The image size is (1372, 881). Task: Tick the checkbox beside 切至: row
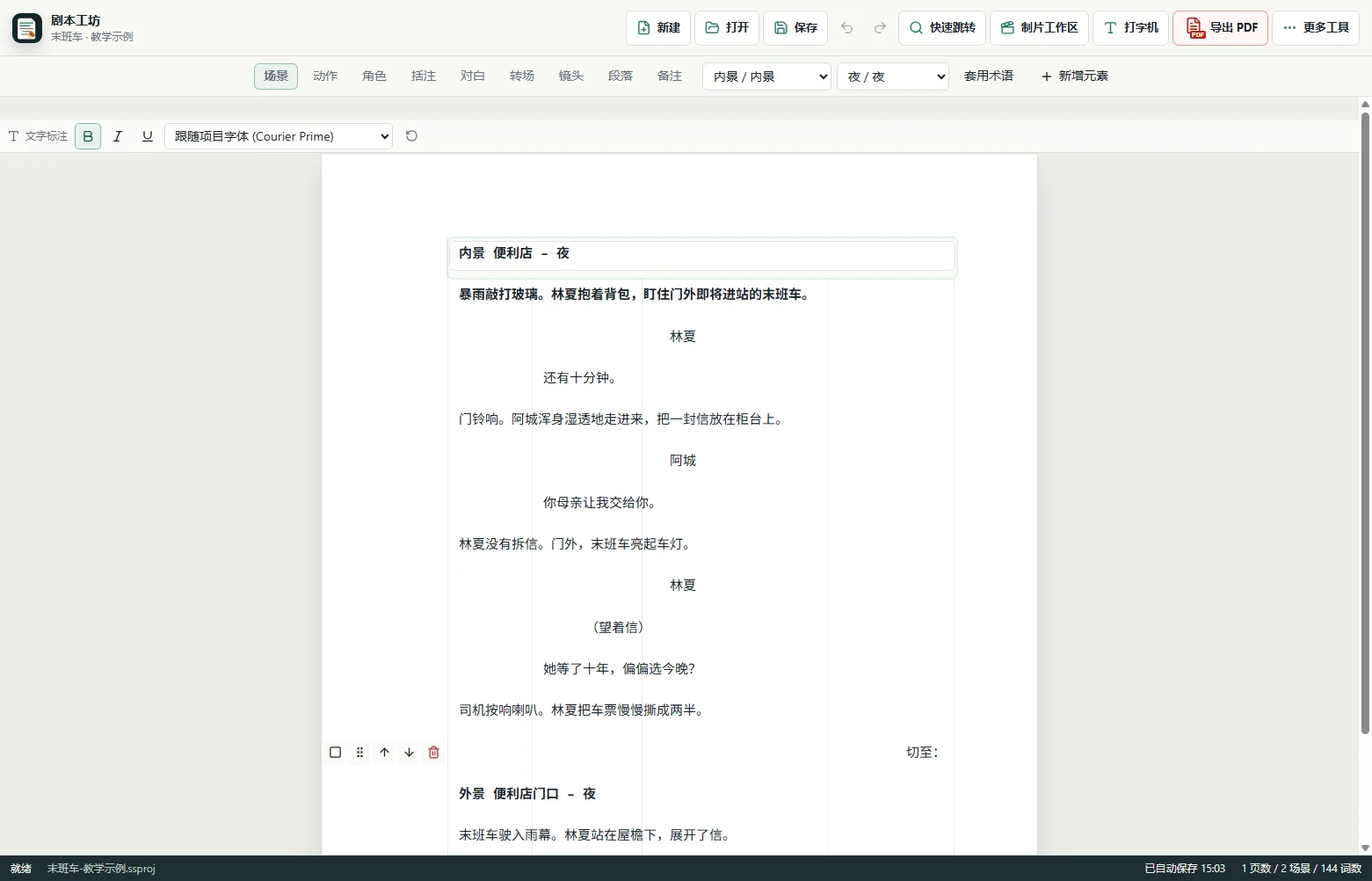pyautogui.click(x=335, y=753)
